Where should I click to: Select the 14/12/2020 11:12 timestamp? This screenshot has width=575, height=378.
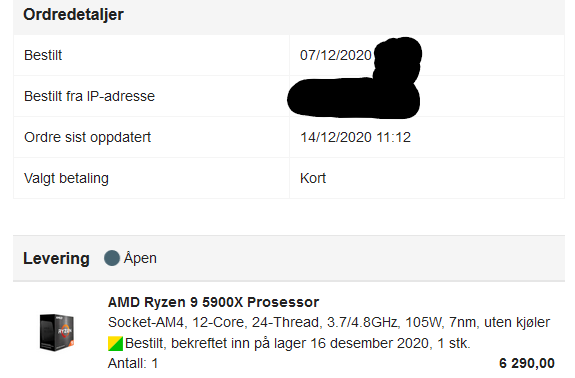[x=355, y=137]
